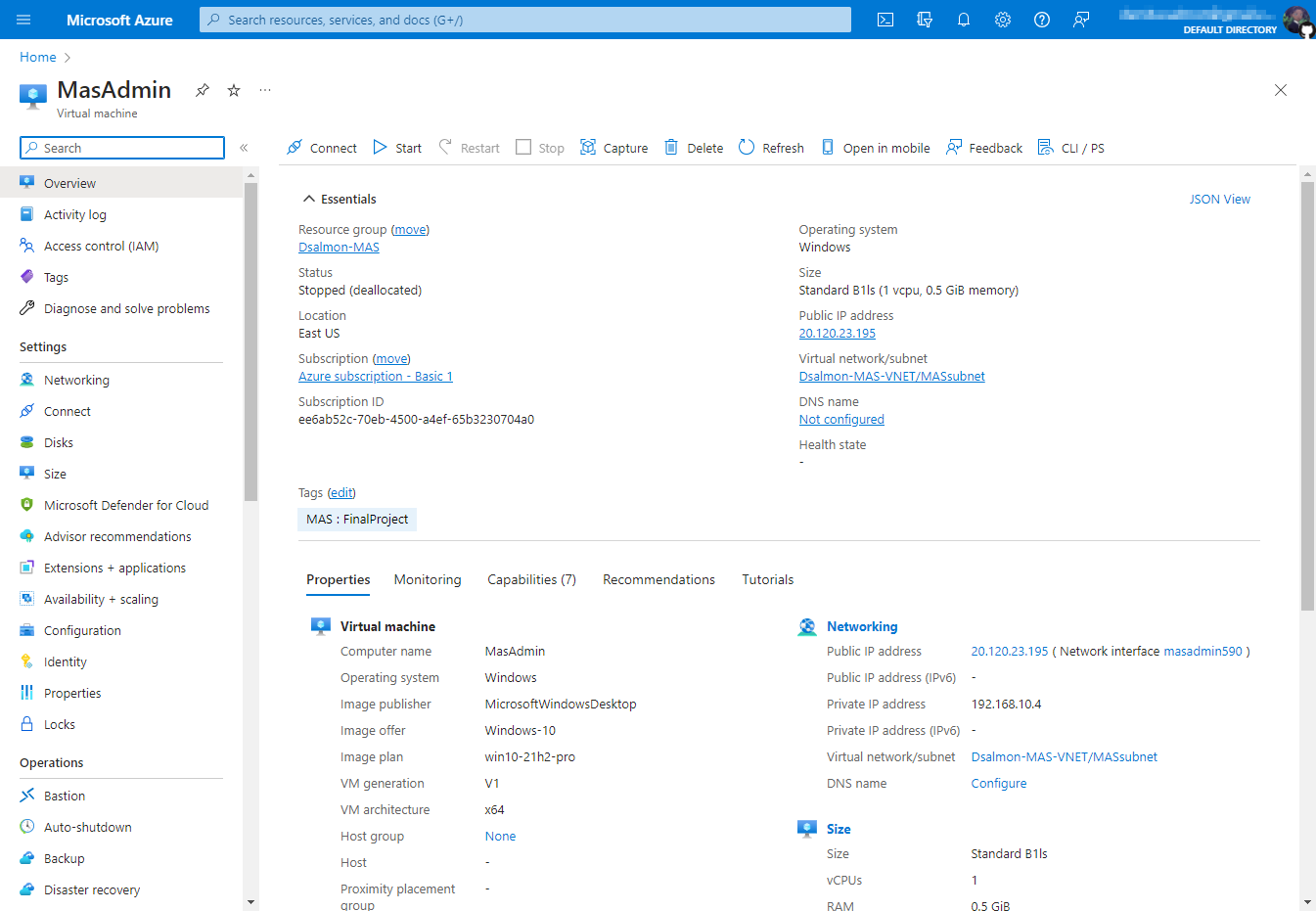Click the left menu Search field

[x=122, y=148]
